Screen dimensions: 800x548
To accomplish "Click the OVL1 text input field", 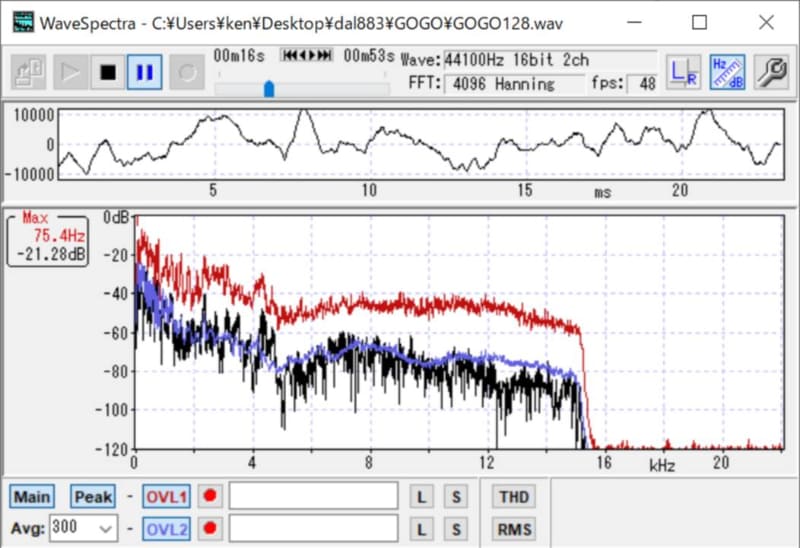I will 314,496.
